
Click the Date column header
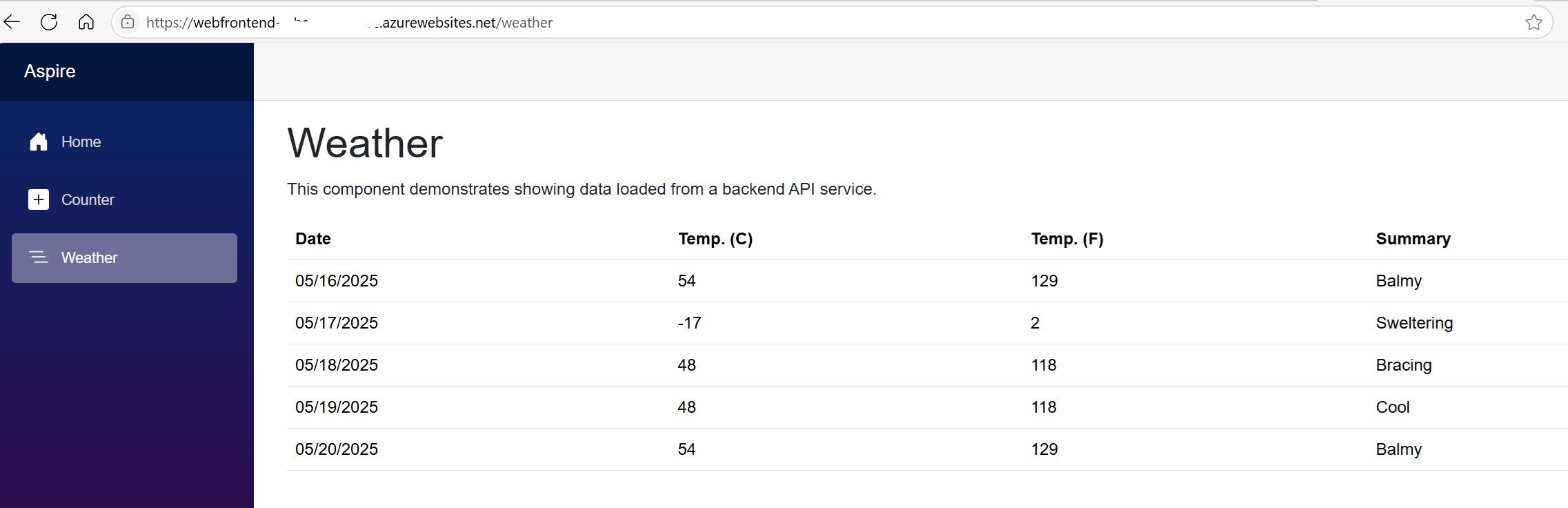tap(313, 239)
